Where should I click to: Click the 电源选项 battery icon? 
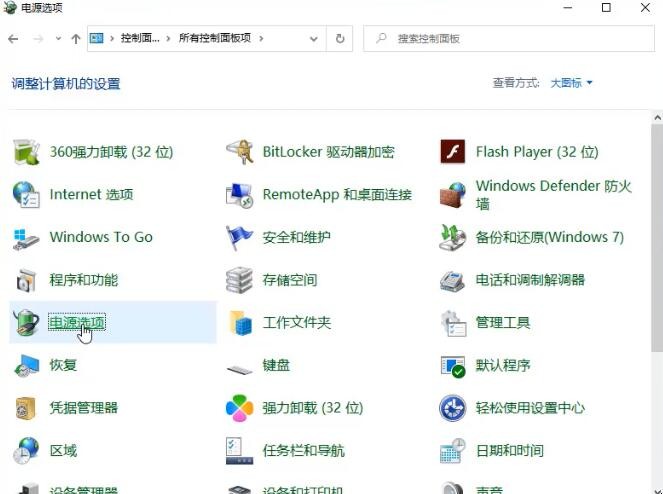click(26, 322)
